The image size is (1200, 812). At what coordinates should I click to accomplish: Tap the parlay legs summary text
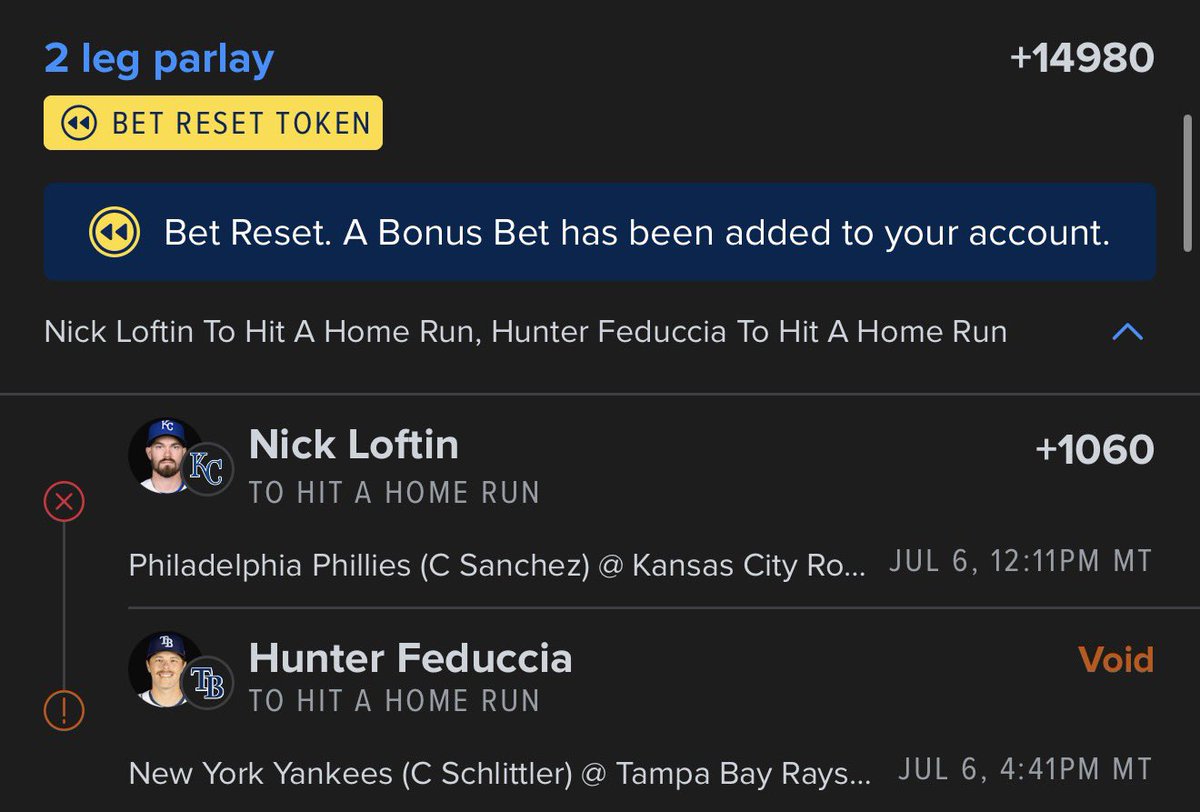[x=526, y=332]
